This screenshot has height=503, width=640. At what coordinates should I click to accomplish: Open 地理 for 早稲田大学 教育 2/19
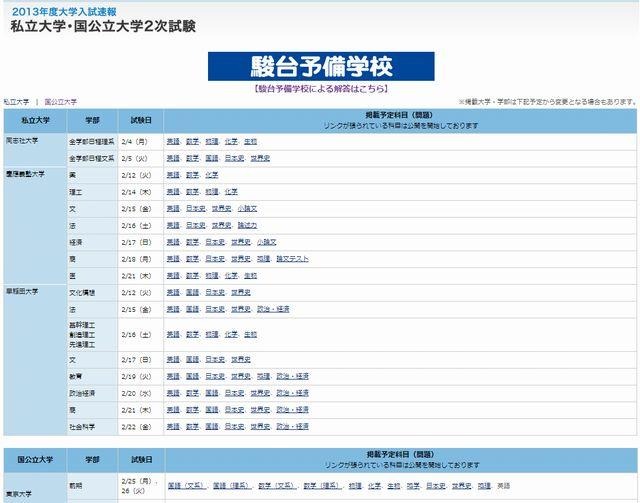click(x=263, y=376)
